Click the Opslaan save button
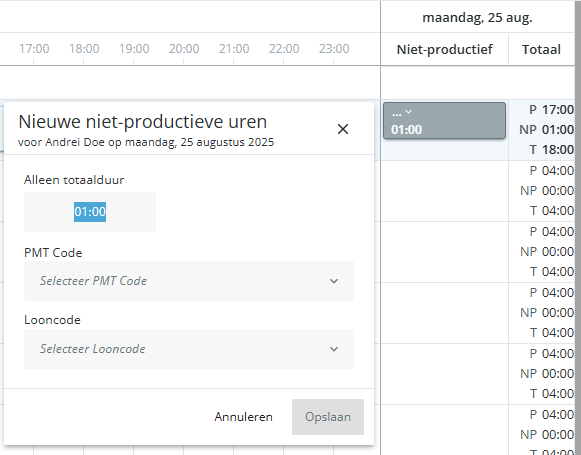The image size is (581, 455). coord(328,417)
